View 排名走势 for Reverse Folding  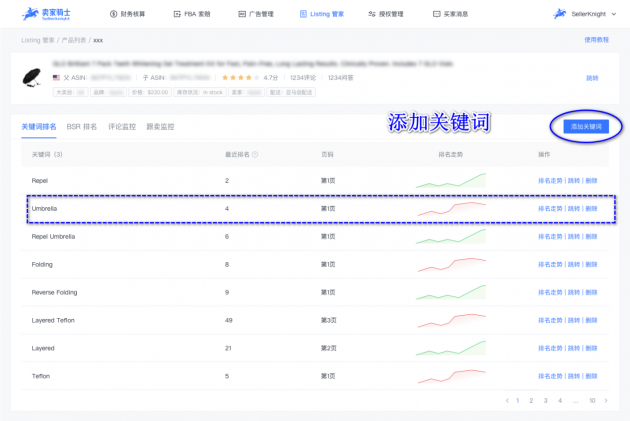point(550,292)
